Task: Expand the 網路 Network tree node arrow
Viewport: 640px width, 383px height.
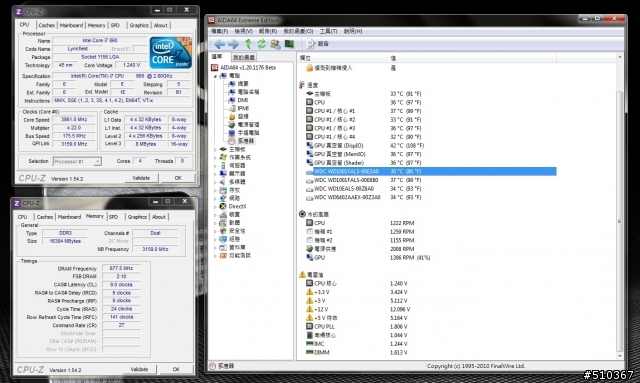Action: click(x=215, y=198)
